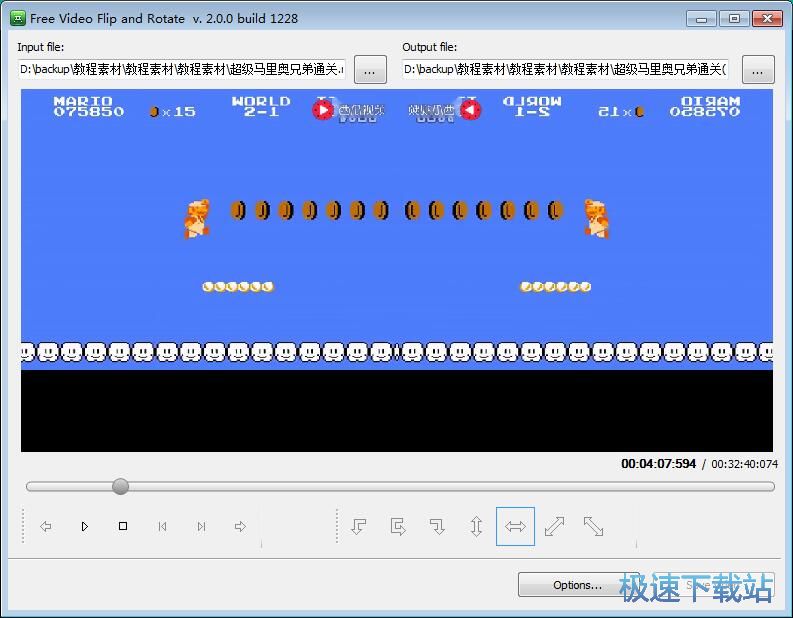The height and width of the screenshot is (618, 793).
Task: Stop video playback
Action: [123, 526]
